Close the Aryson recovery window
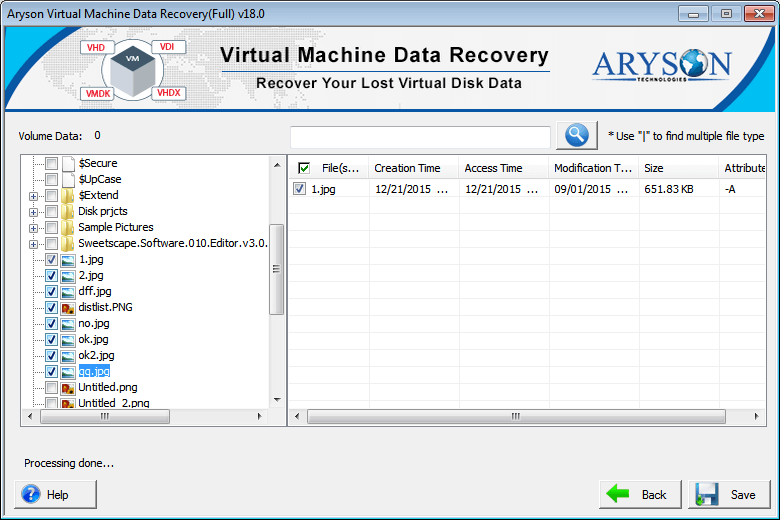Screen dimensions: 780x520 pos(759,14)
